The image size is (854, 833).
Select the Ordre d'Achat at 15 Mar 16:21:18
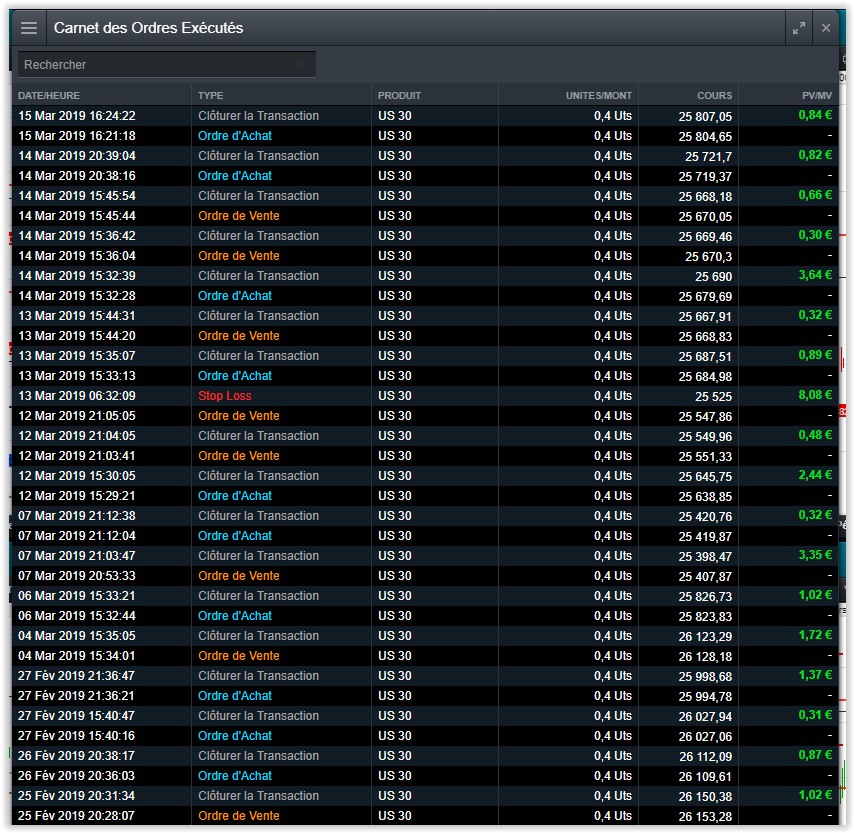click(235, 136)
